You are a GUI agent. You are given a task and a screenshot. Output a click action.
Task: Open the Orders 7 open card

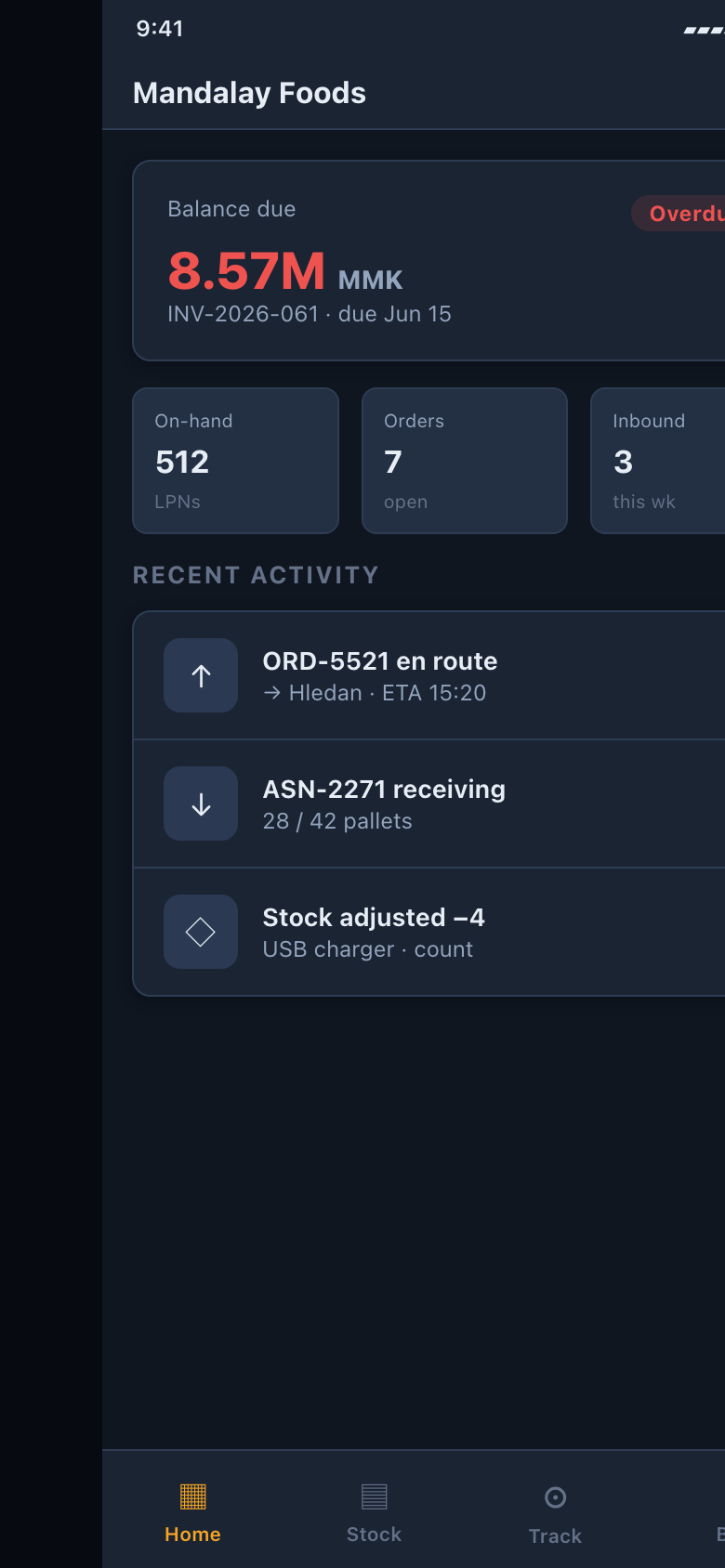[x=465, y=461]
